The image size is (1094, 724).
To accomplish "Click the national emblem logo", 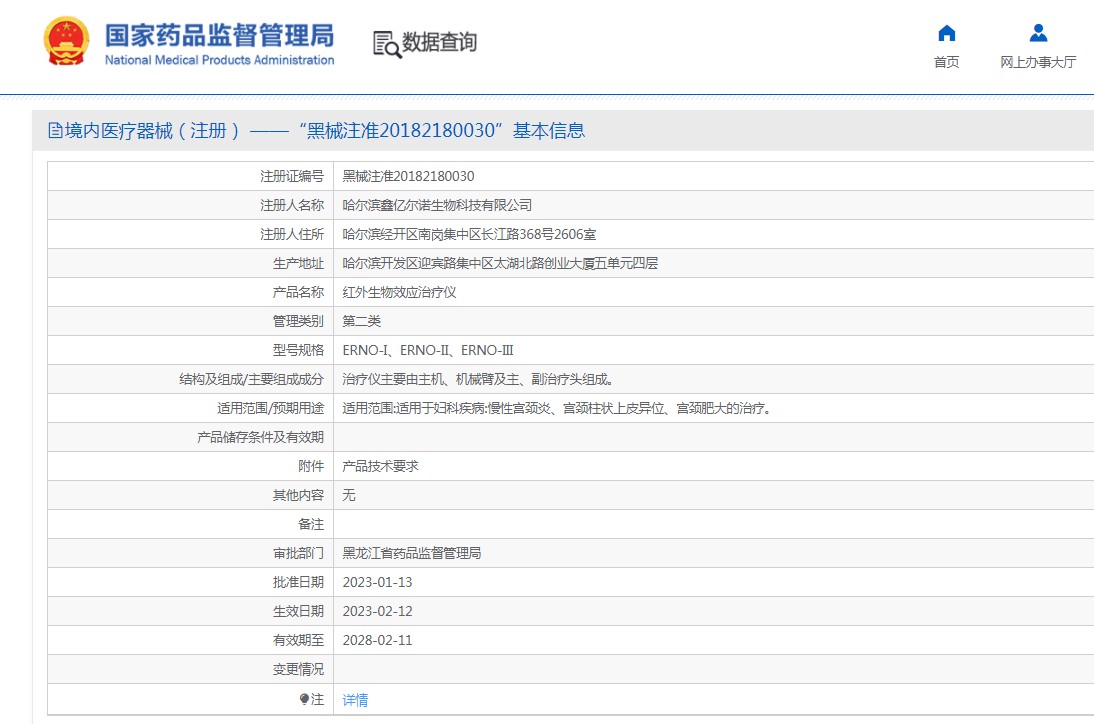I will coord(66,41).
